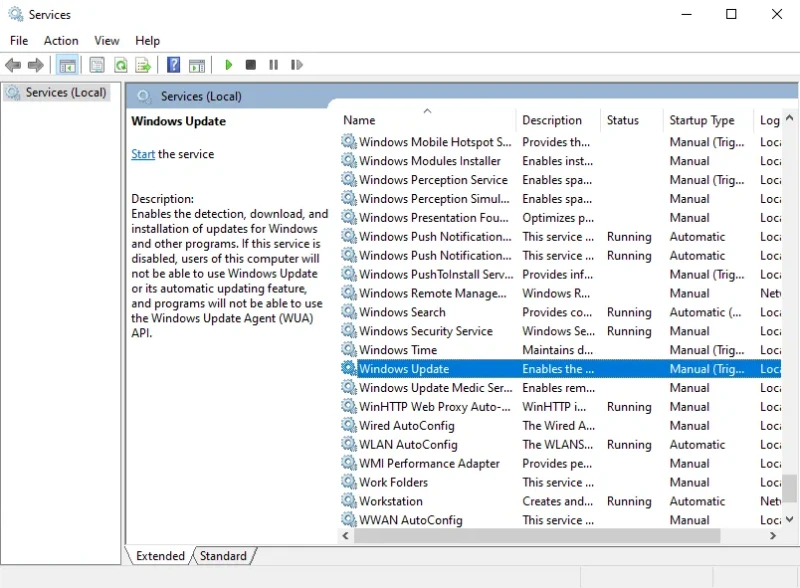The image size is (800, 588).
Task: Select WinHTTP Web Proxy Auto-Discovery service
Action: [x=560, y=406]
